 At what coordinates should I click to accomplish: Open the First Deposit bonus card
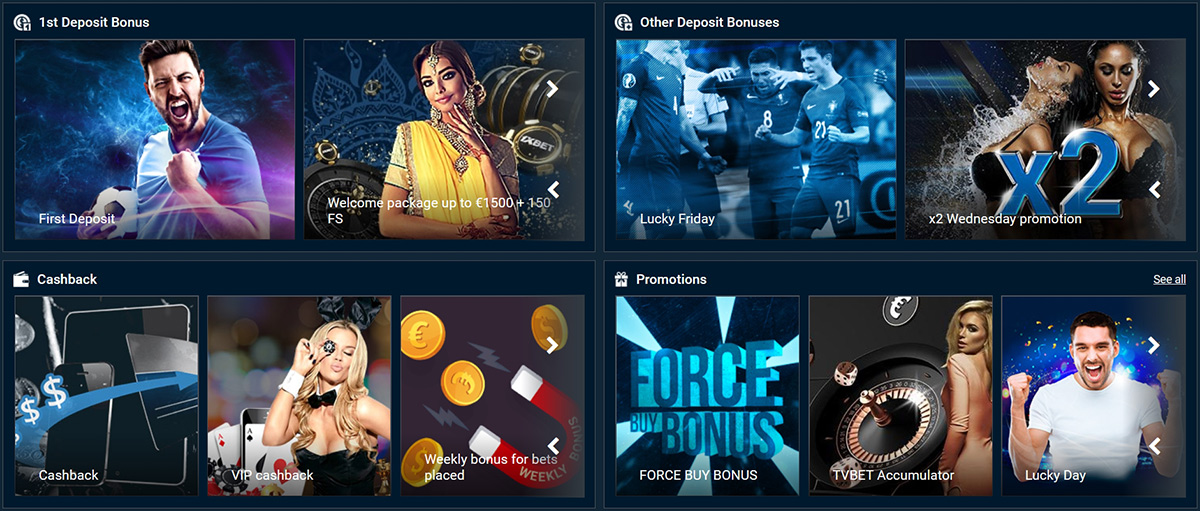click(x=155, y=139)
